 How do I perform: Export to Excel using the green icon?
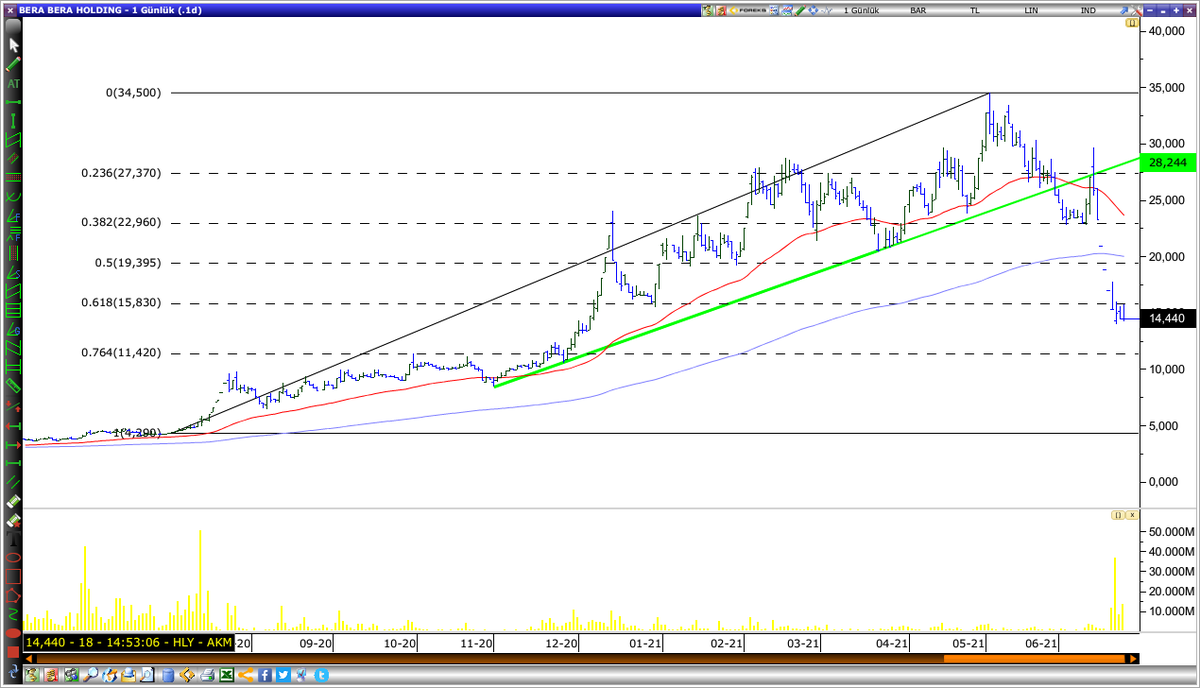click(227, 675)
